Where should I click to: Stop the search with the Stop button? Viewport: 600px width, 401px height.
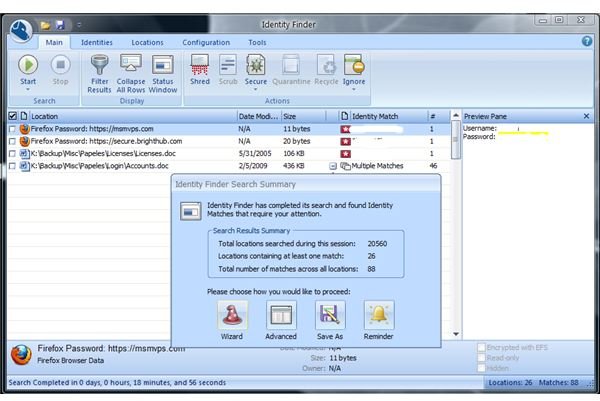click(60, 70)
